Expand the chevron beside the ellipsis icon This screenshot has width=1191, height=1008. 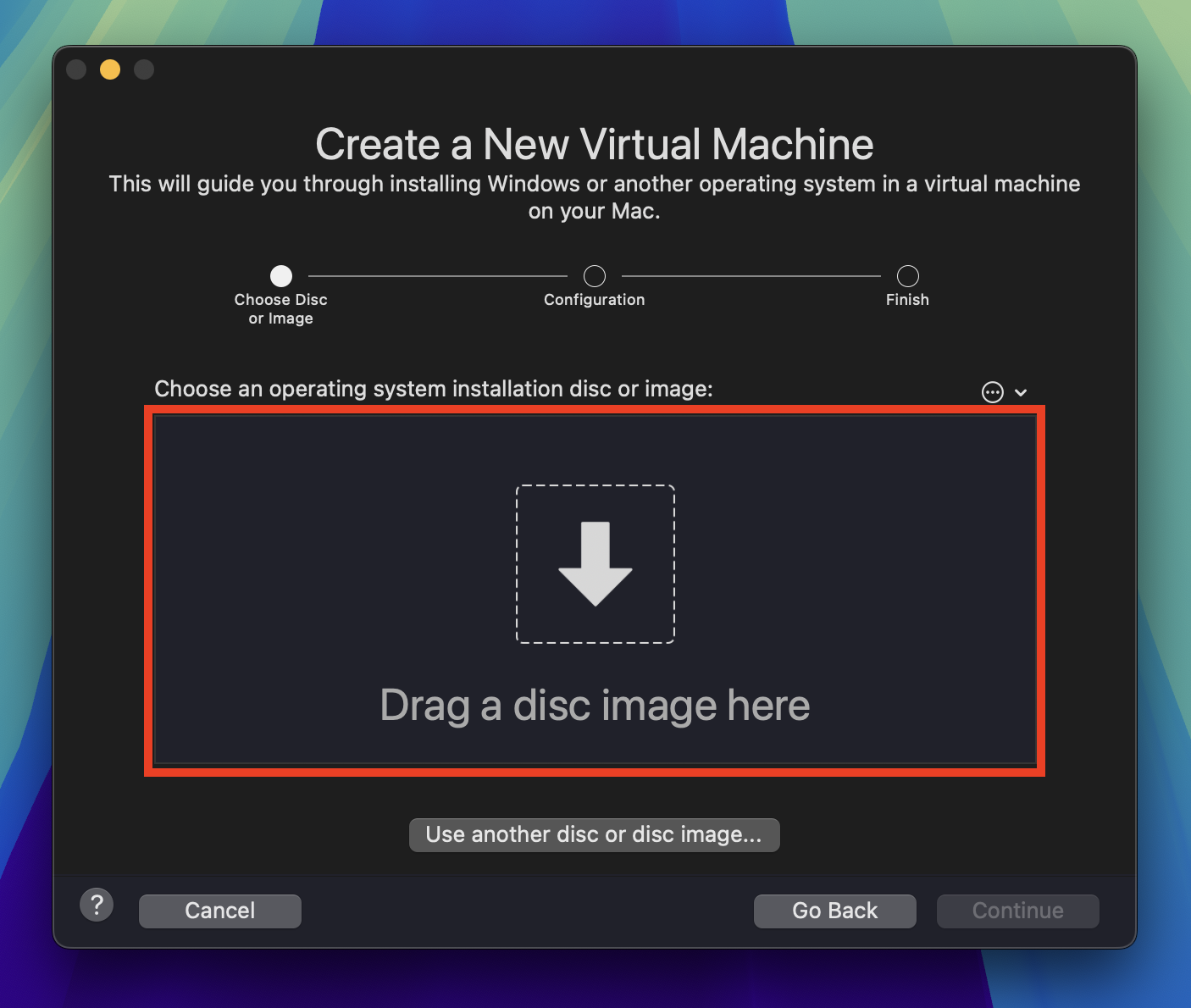pos(1021,392)
